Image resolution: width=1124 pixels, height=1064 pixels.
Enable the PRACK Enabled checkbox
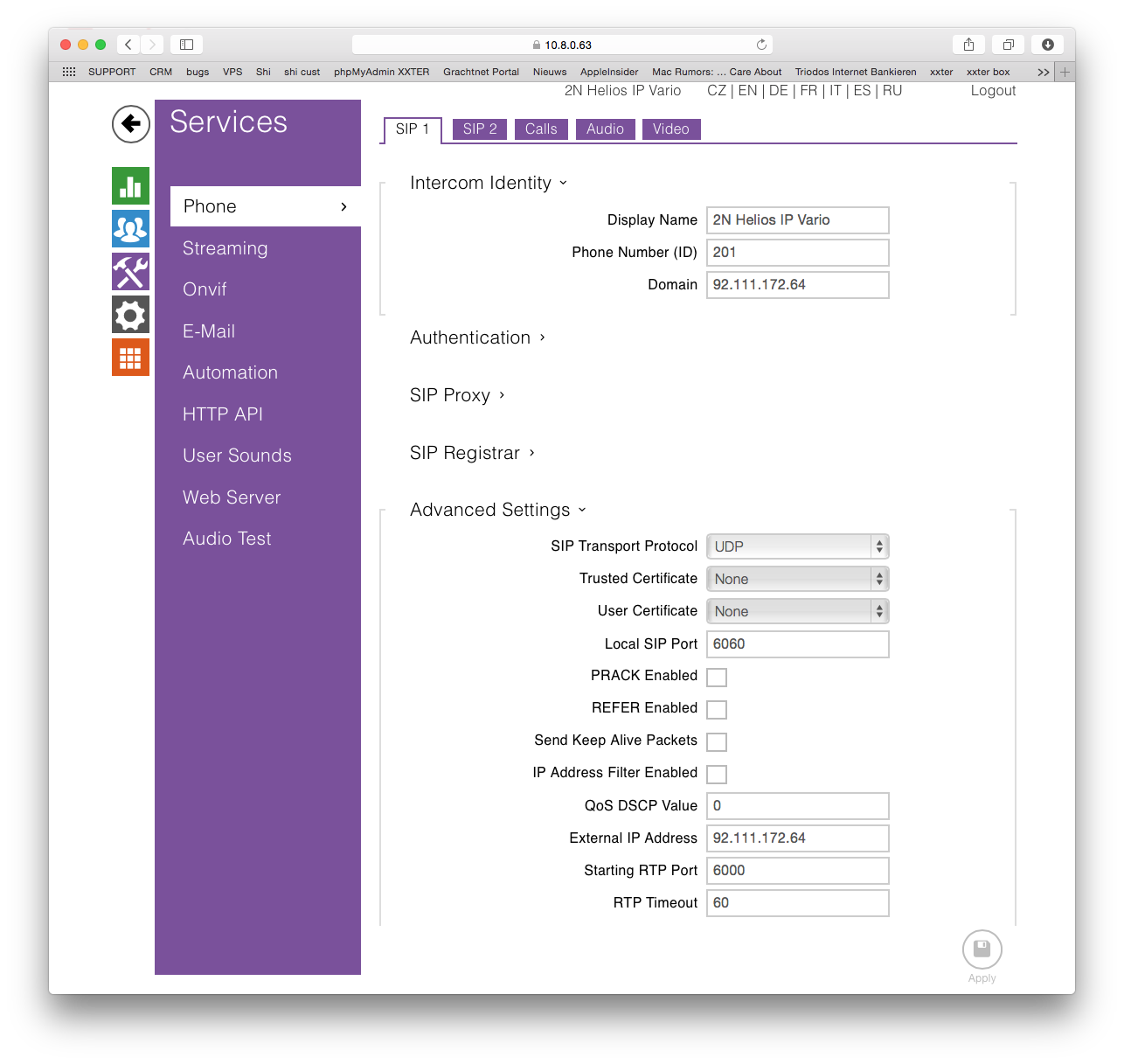[x=717, y=678]
